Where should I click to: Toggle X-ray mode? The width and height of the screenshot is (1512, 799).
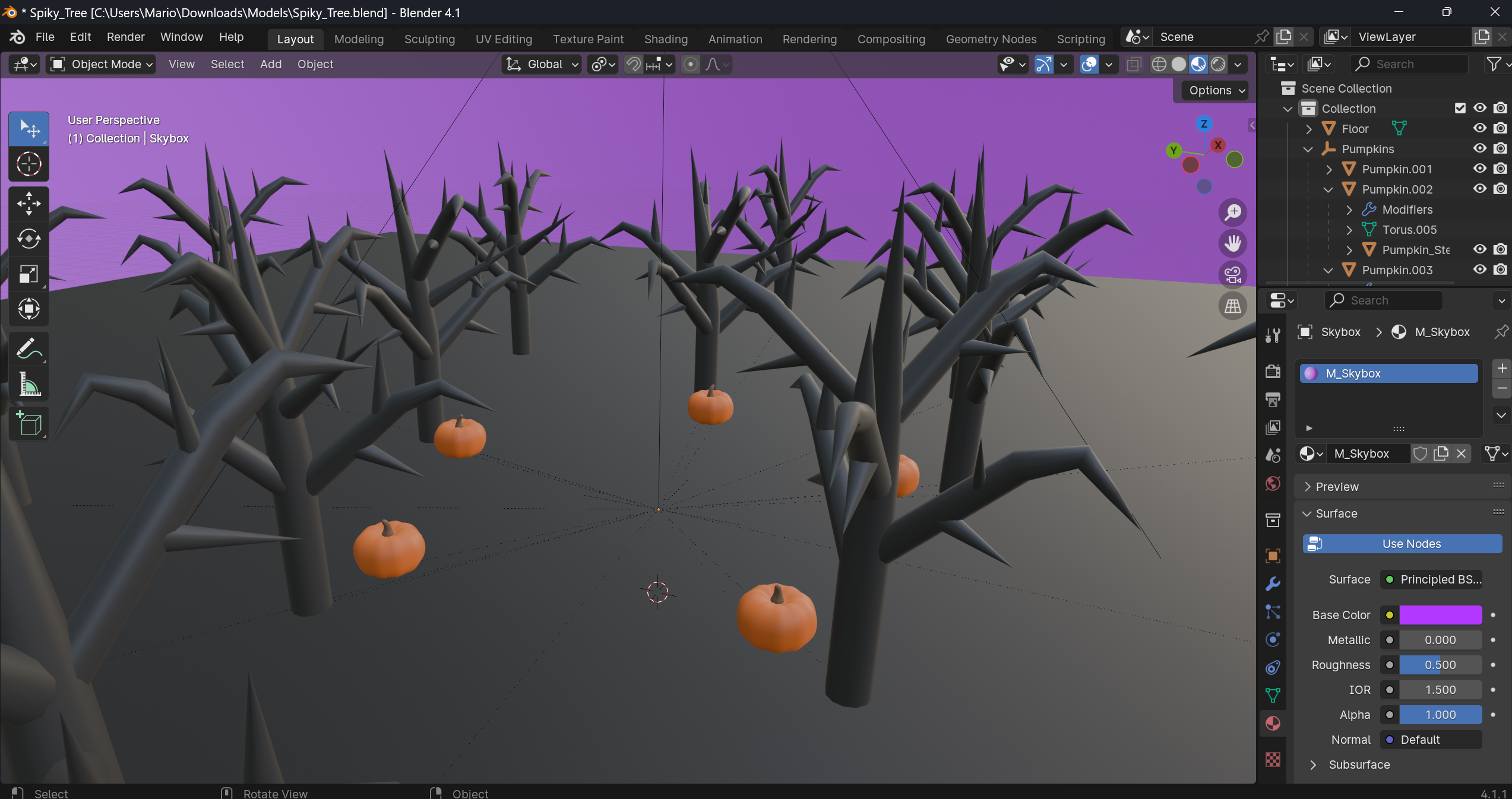1133,64
